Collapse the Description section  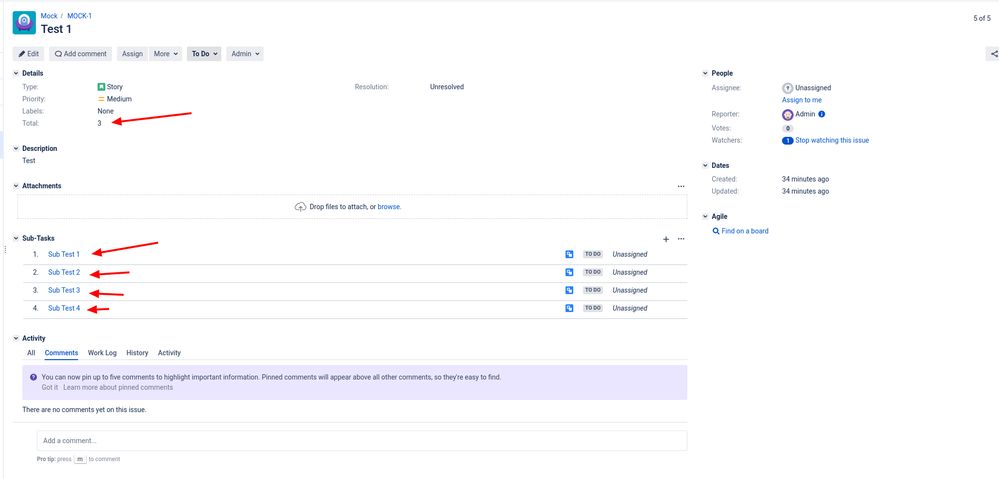click(x=17, y=148)
